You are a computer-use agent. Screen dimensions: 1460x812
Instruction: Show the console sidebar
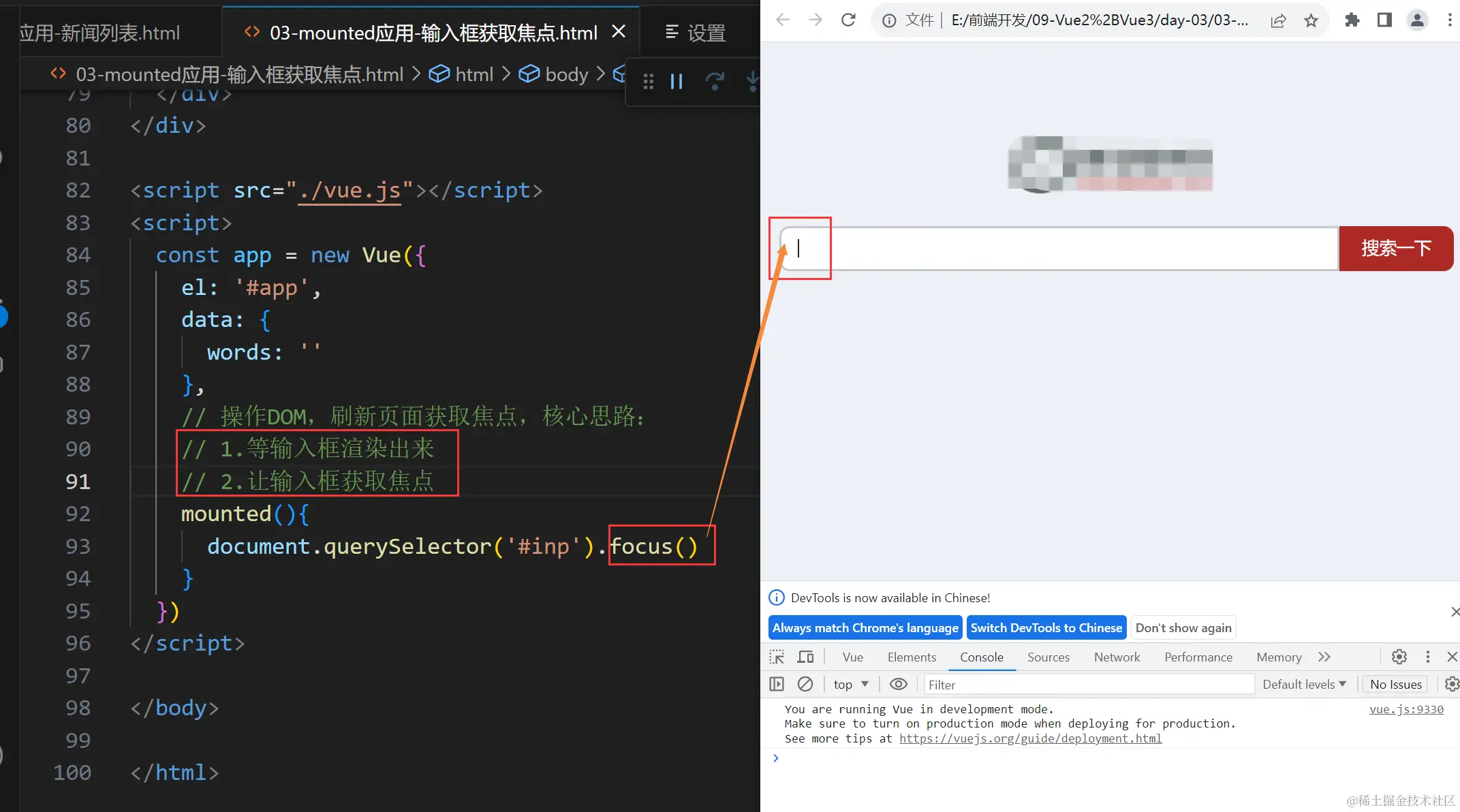tap(777, 684)
